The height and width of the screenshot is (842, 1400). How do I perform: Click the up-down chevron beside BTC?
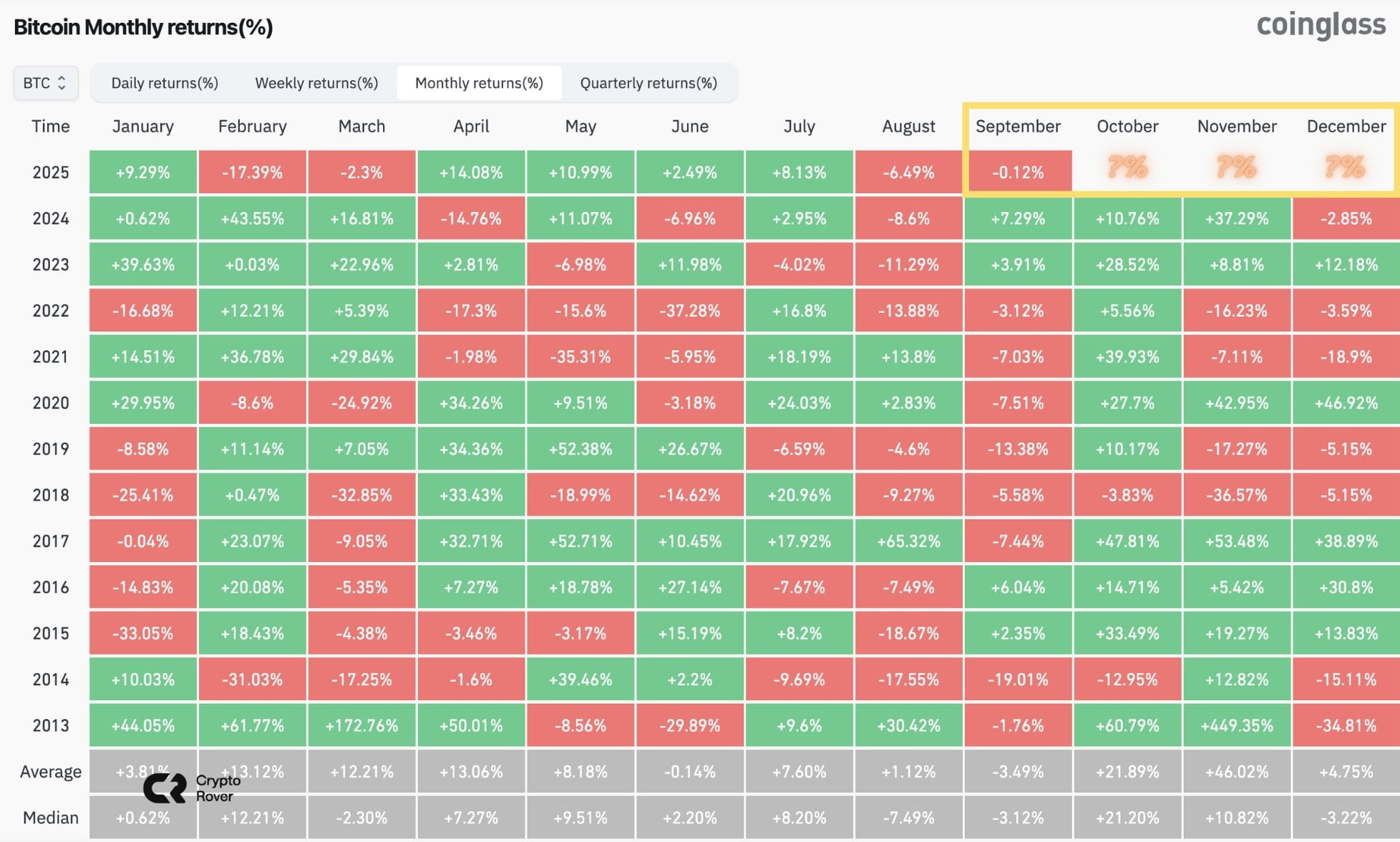[62, 83]
